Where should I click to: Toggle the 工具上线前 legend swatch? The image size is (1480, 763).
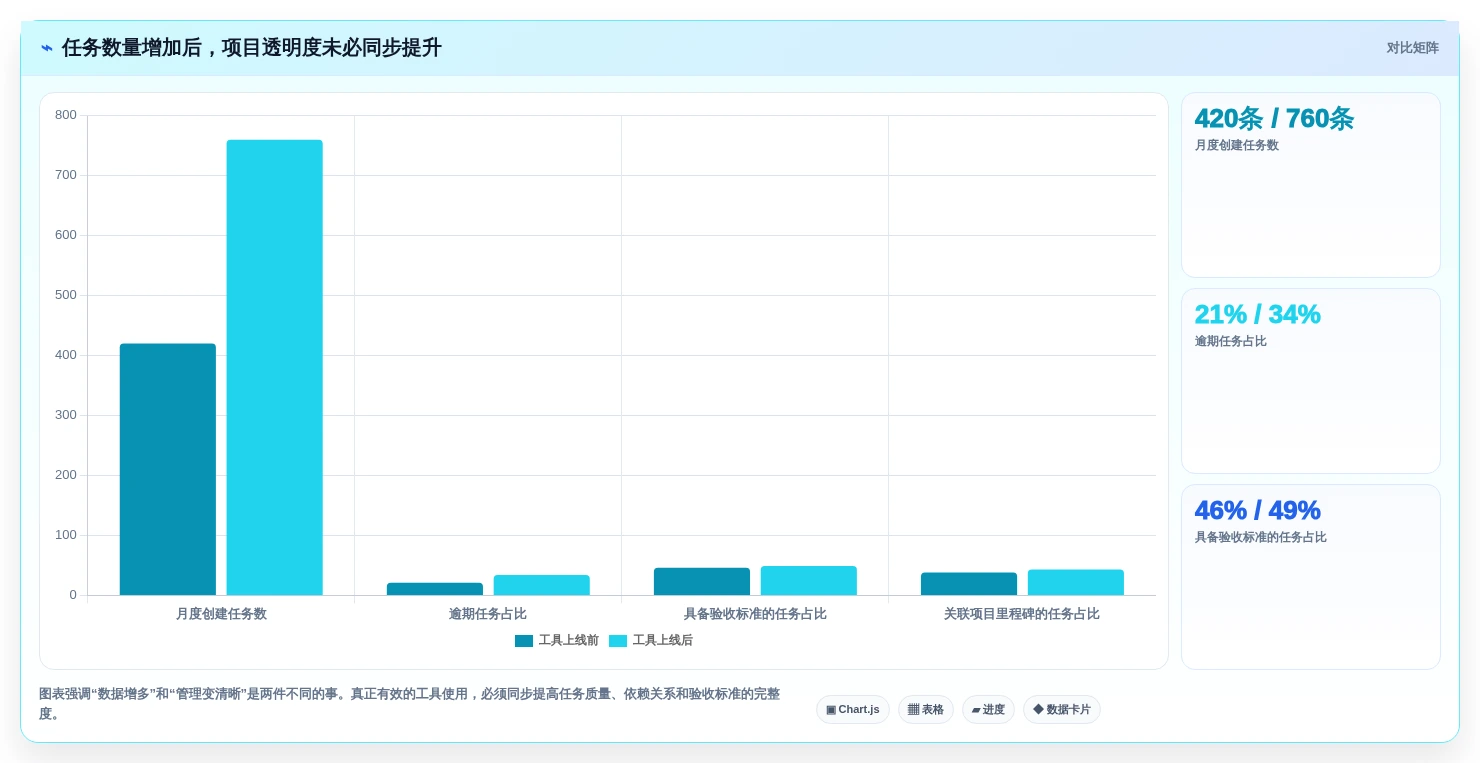524,641
